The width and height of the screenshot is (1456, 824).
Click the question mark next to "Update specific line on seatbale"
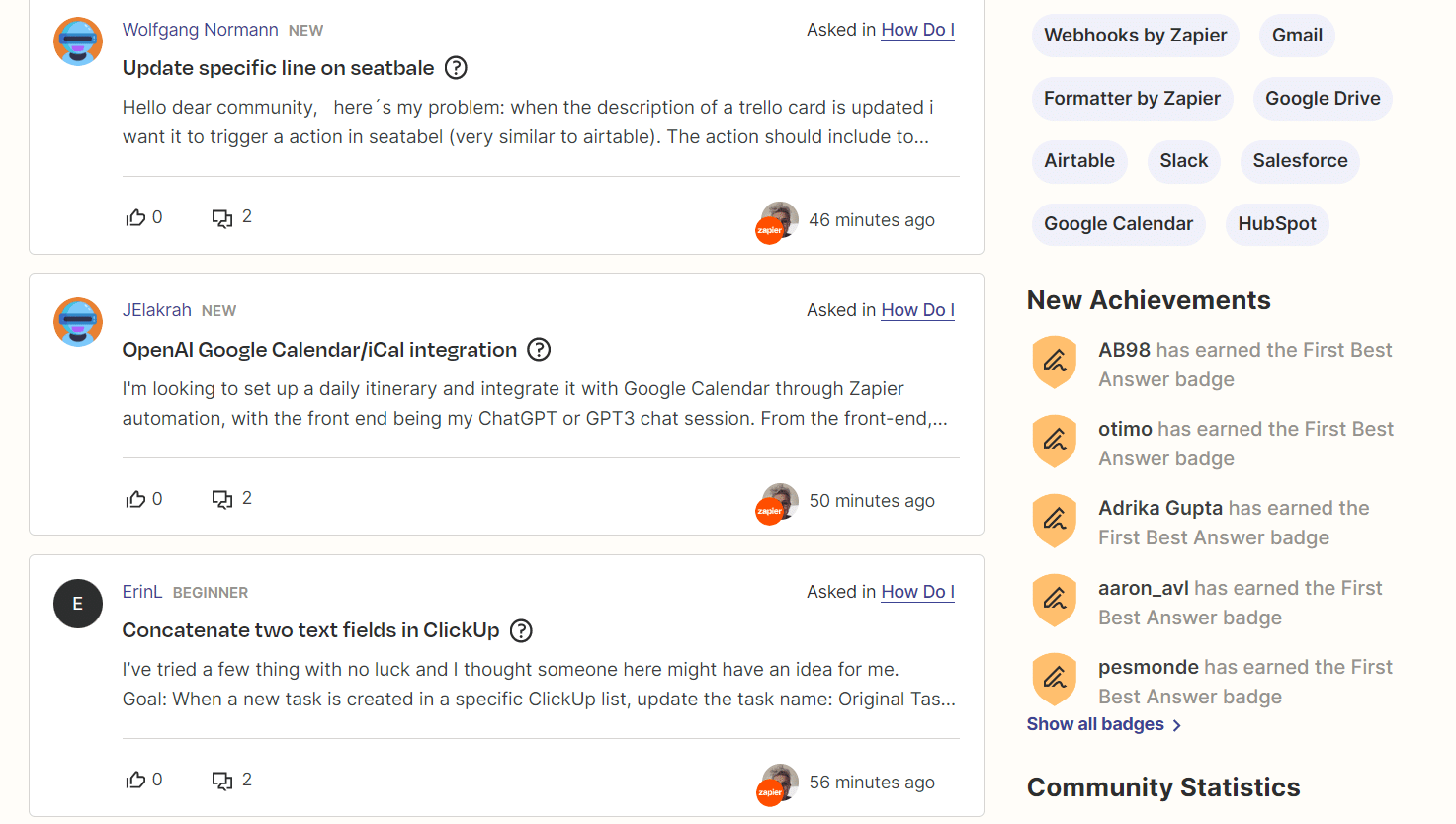pyautogui.click(x=456, y=67)
